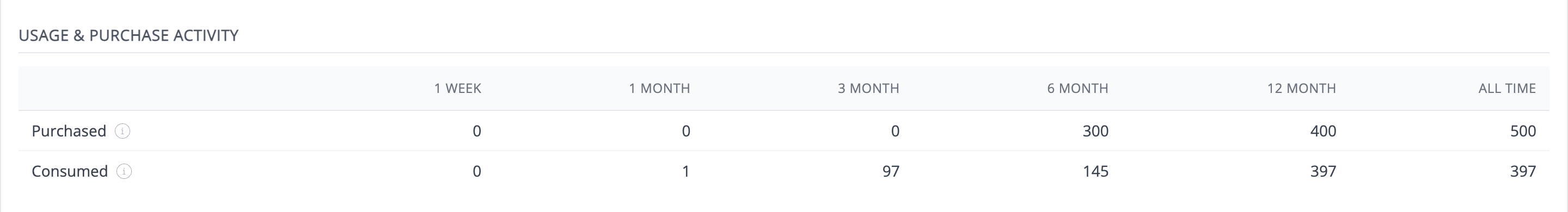
Task: Click the 400 purchased 12-month value
Action: [x=1324, y=131]
